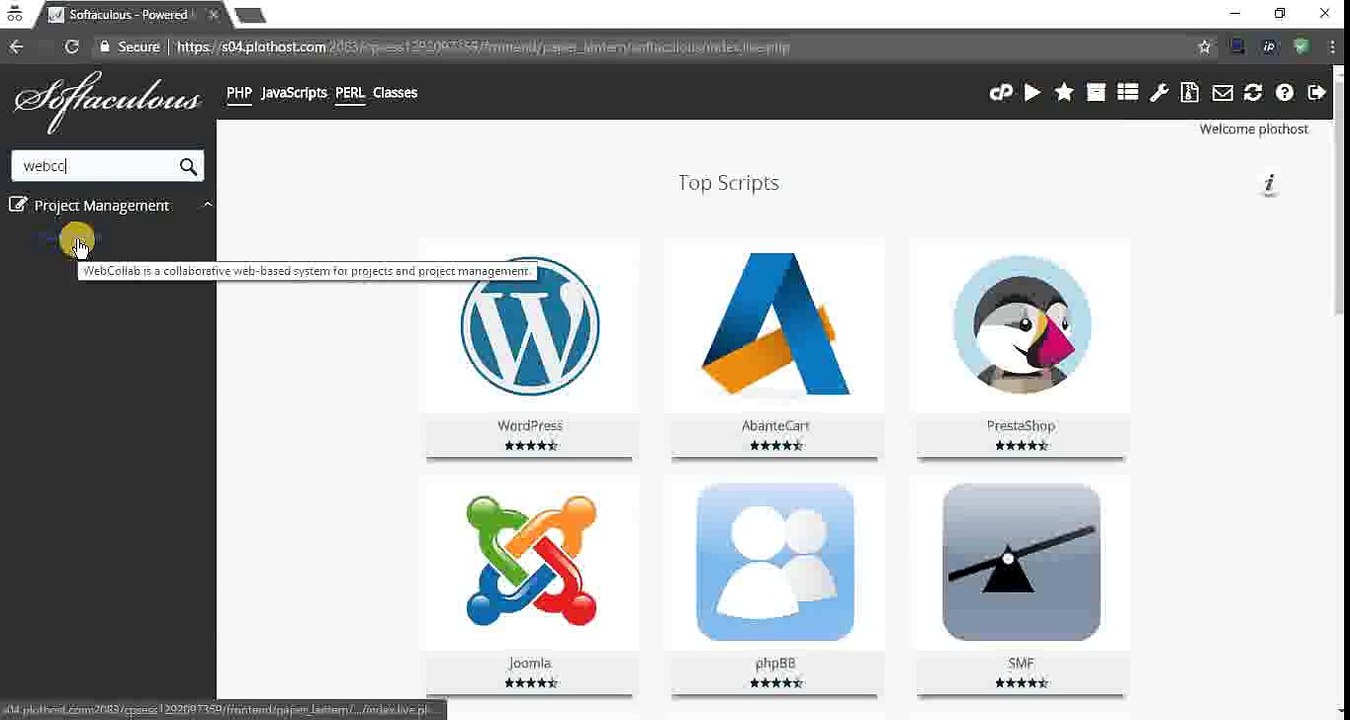Image resolution: width=1350 pixels, height=720 pixels.
Task: Open cPanel via the cP icon
Action: point(1000,93)
